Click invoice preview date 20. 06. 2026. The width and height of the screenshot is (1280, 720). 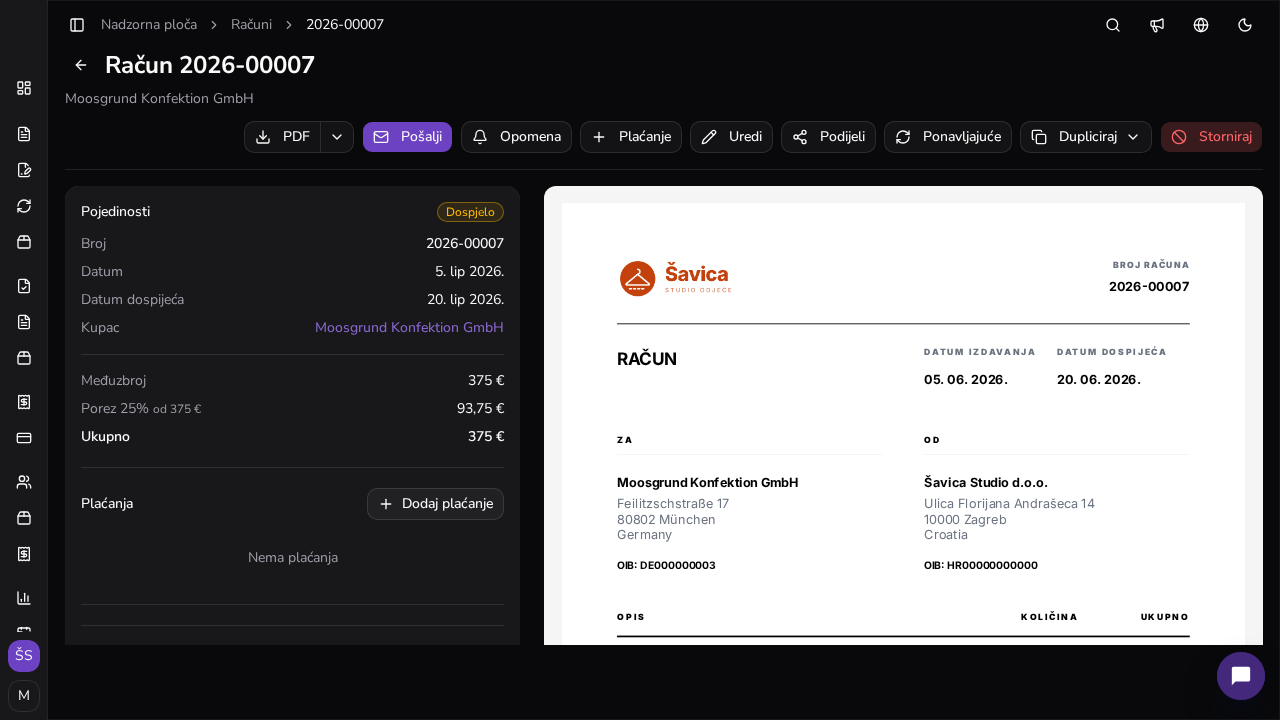1099,379
